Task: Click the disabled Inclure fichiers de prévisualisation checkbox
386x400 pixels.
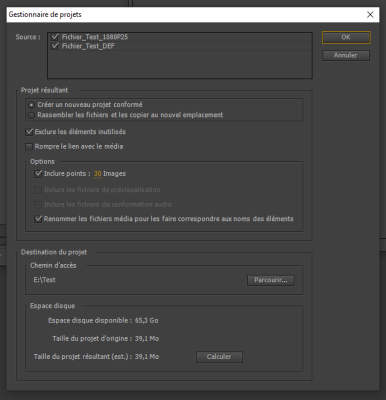Action: point(38,190)
